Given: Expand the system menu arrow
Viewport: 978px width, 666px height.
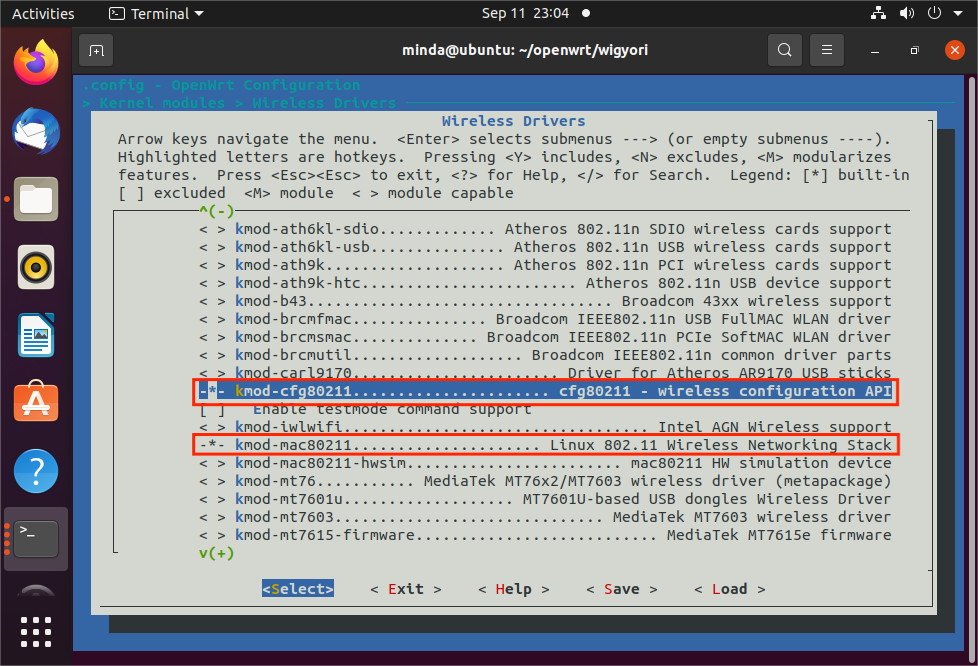Looking at the screenshot, I should (958, 13).
